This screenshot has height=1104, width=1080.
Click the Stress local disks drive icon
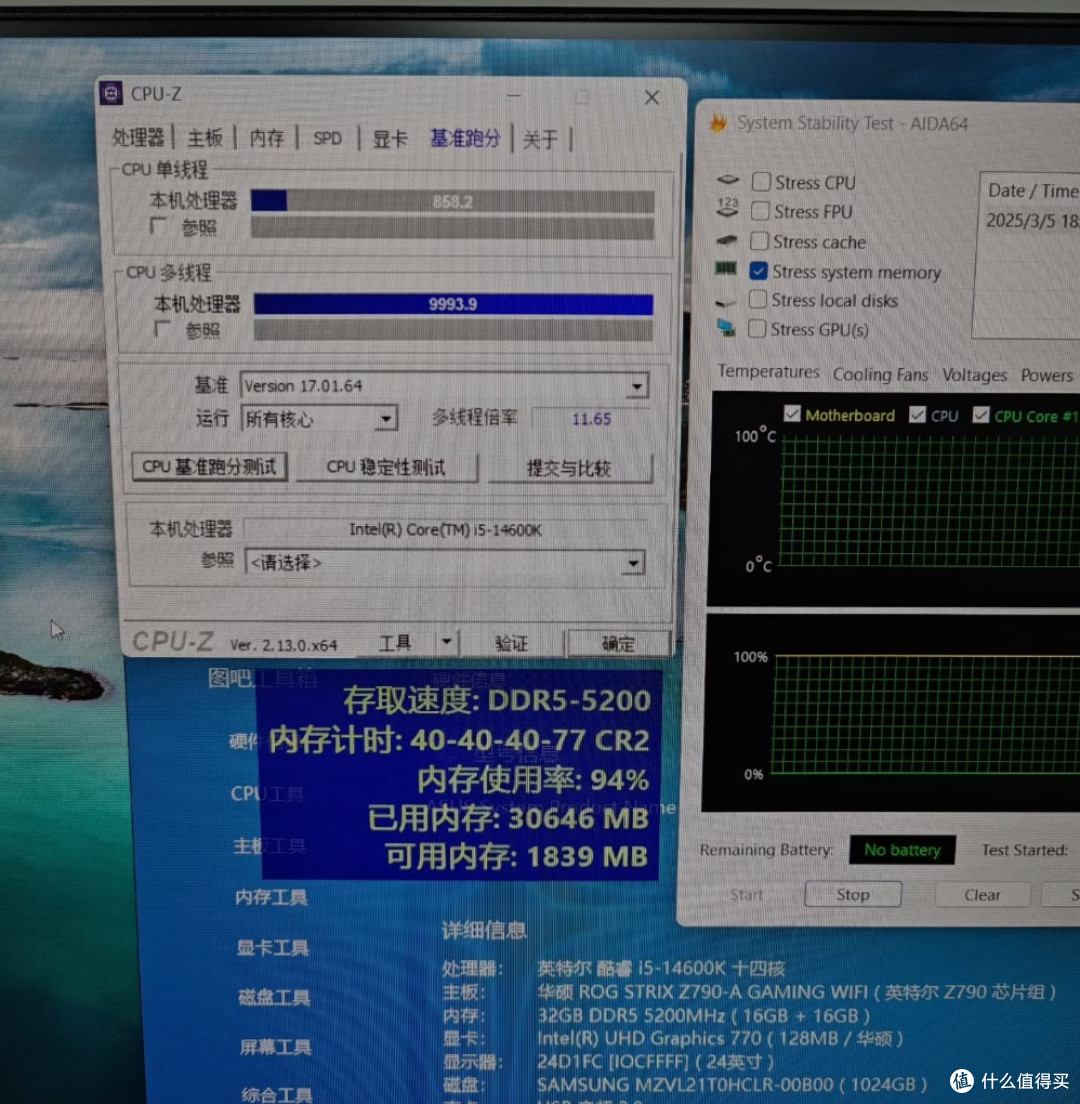coord(725,302)
